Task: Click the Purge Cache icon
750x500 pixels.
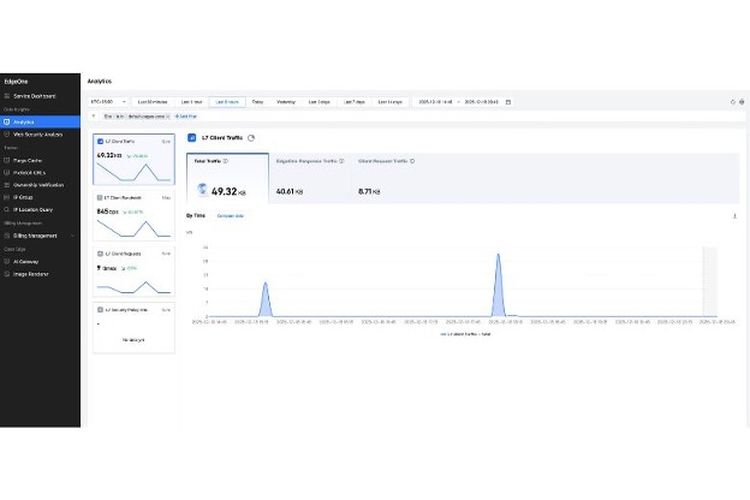Action: 7,160
